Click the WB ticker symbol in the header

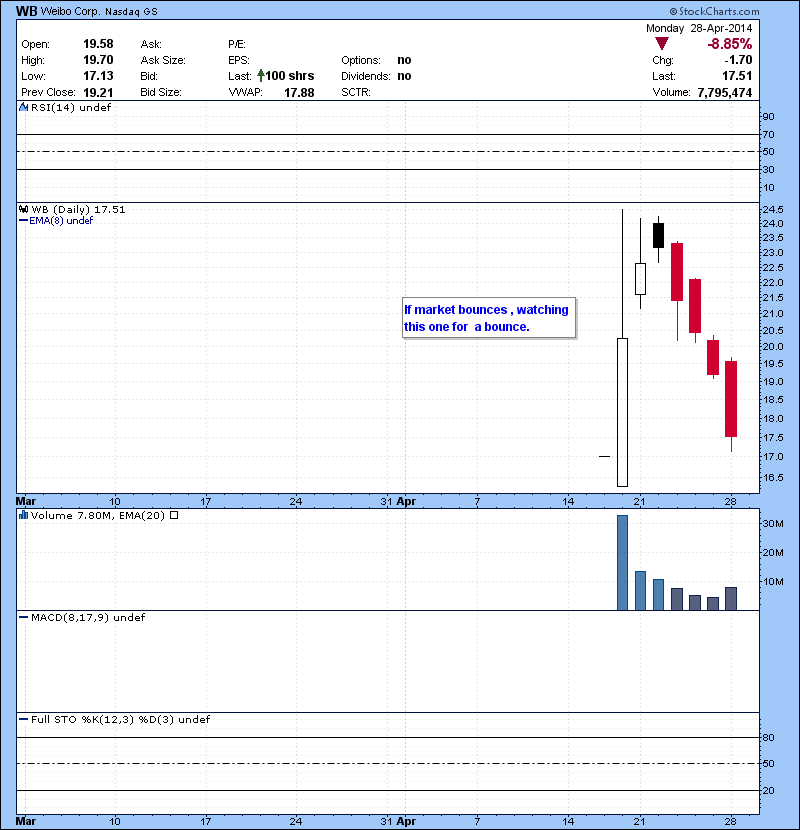pos(26,11)
